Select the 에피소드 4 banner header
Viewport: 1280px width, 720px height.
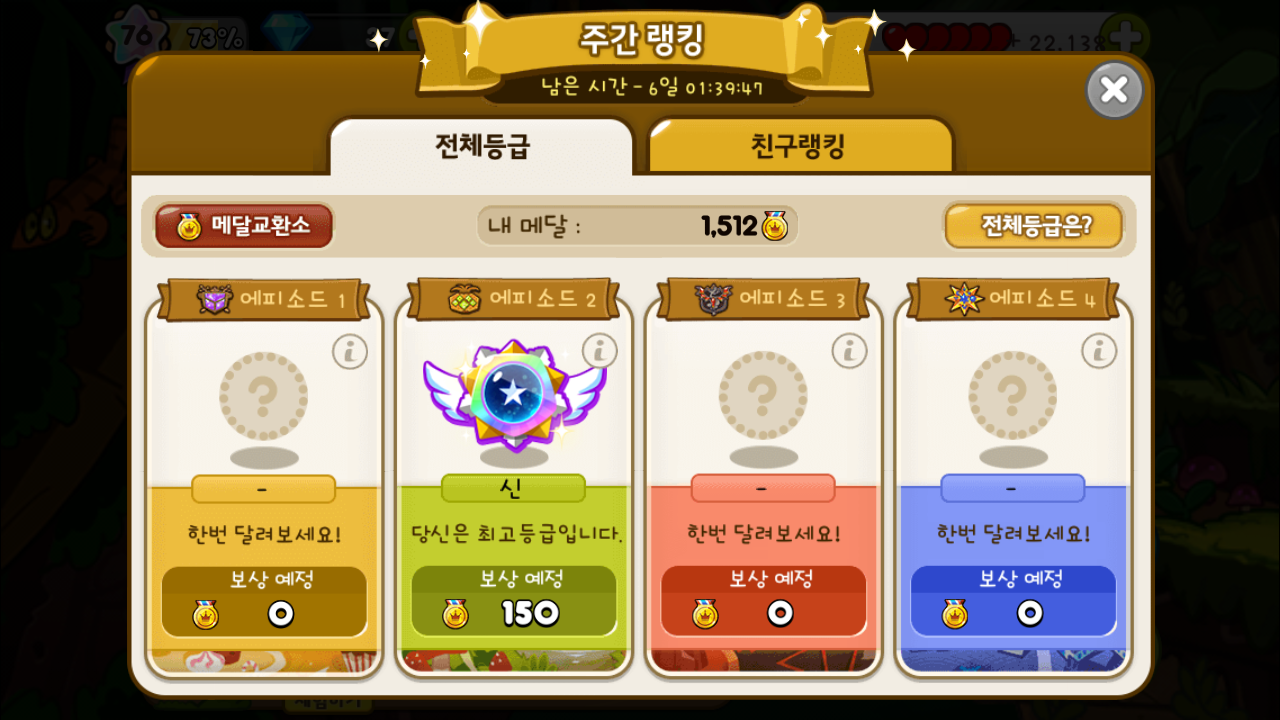(1013, 299)
